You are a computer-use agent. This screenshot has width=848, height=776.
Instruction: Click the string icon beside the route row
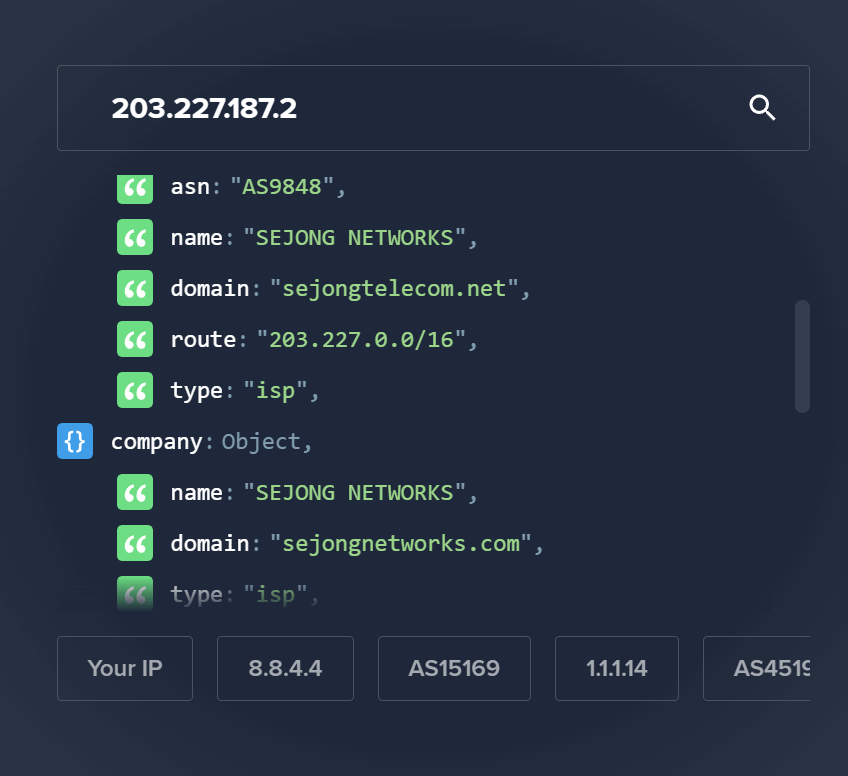coord(135,339)
